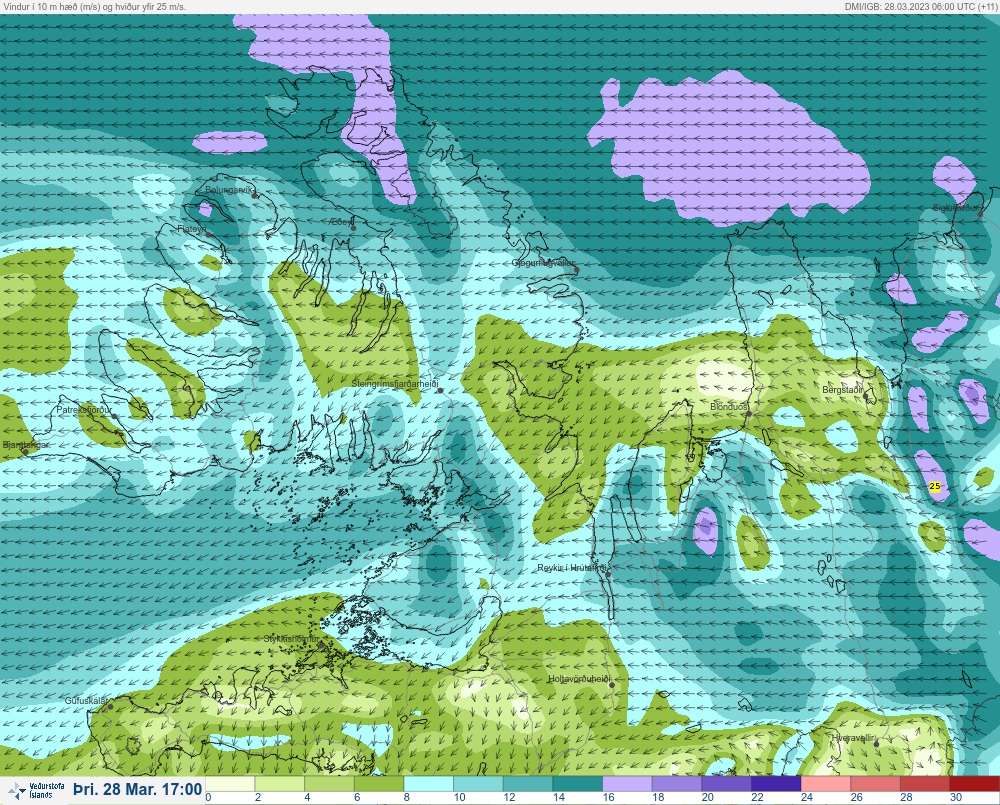
Task: Select the 14–16 m/s legend swatch
Action: click(578, 783)
